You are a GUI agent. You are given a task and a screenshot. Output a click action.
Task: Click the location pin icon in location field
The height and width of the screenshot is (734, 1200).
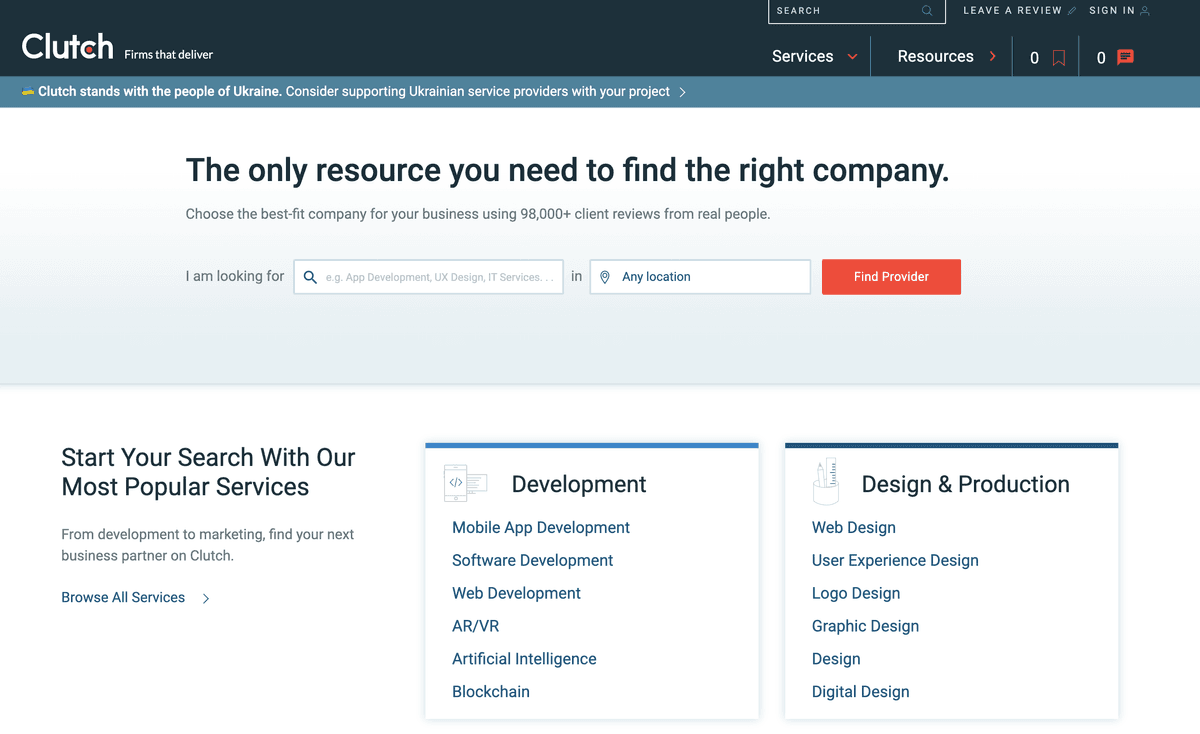point(605,277)
